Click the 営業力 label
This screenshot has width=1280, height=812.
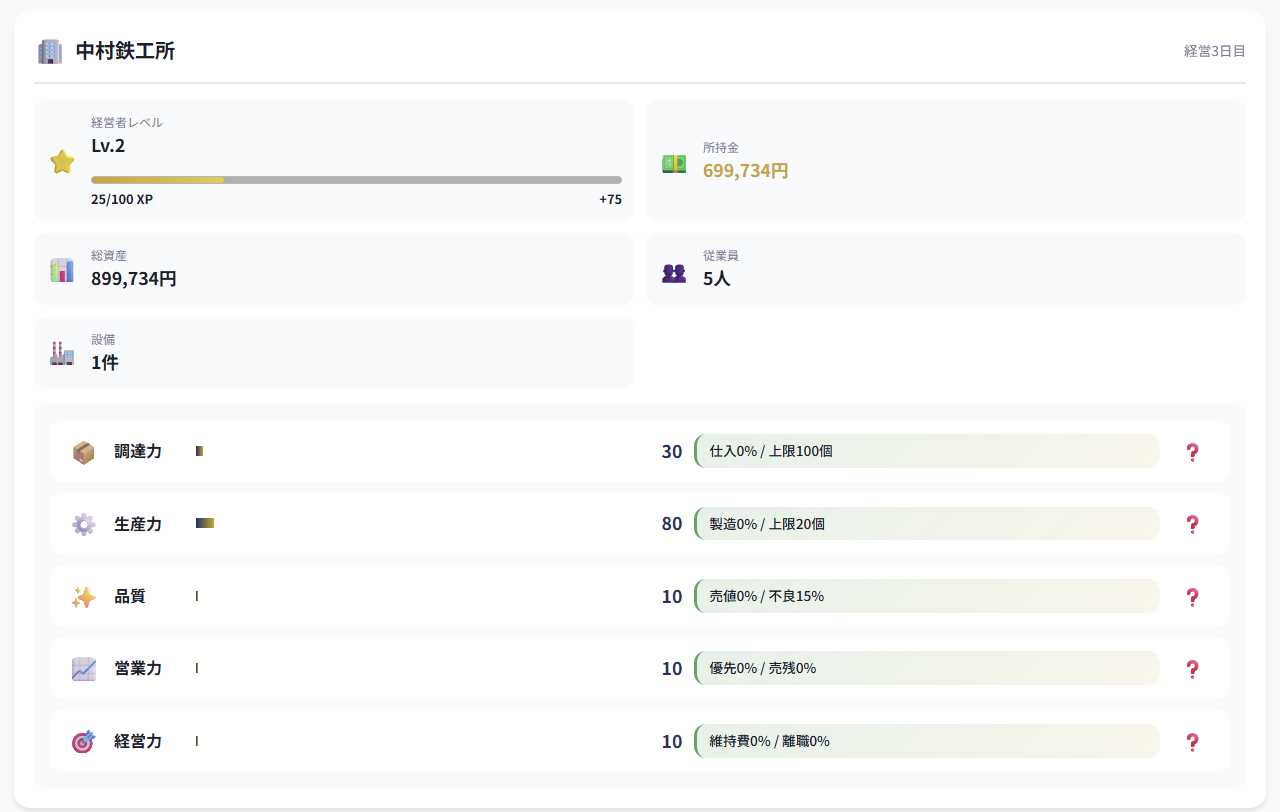[x=138, y=668]
